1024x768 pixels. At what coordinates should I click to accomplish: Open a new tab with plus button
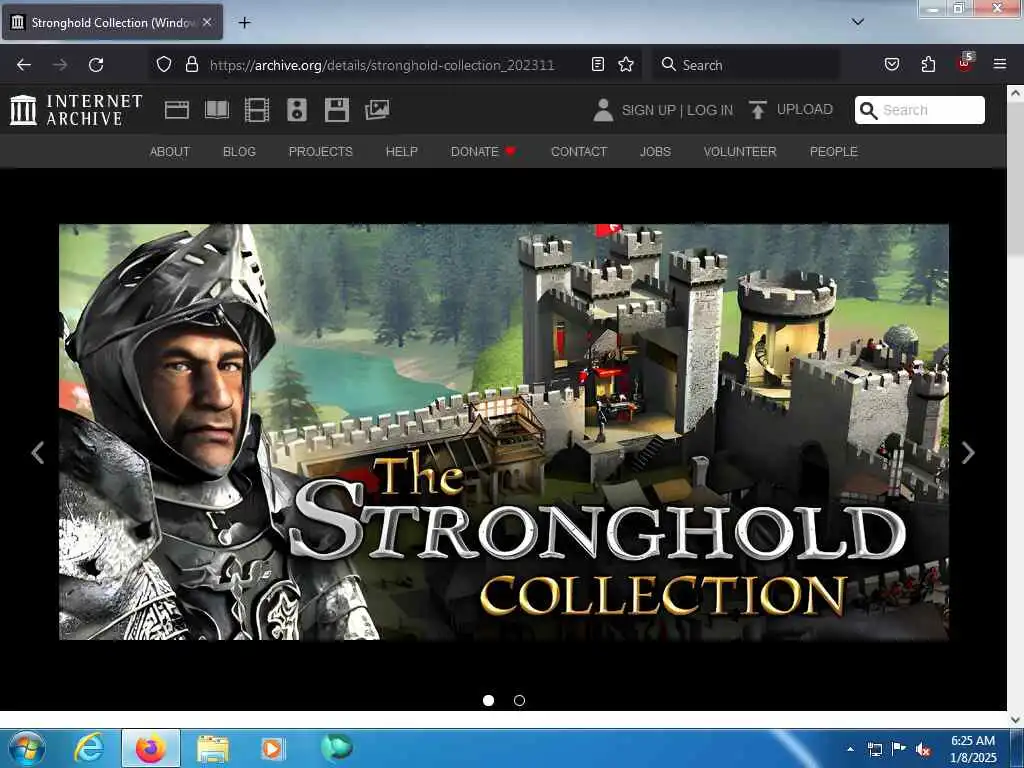click(x=244, y=23)
